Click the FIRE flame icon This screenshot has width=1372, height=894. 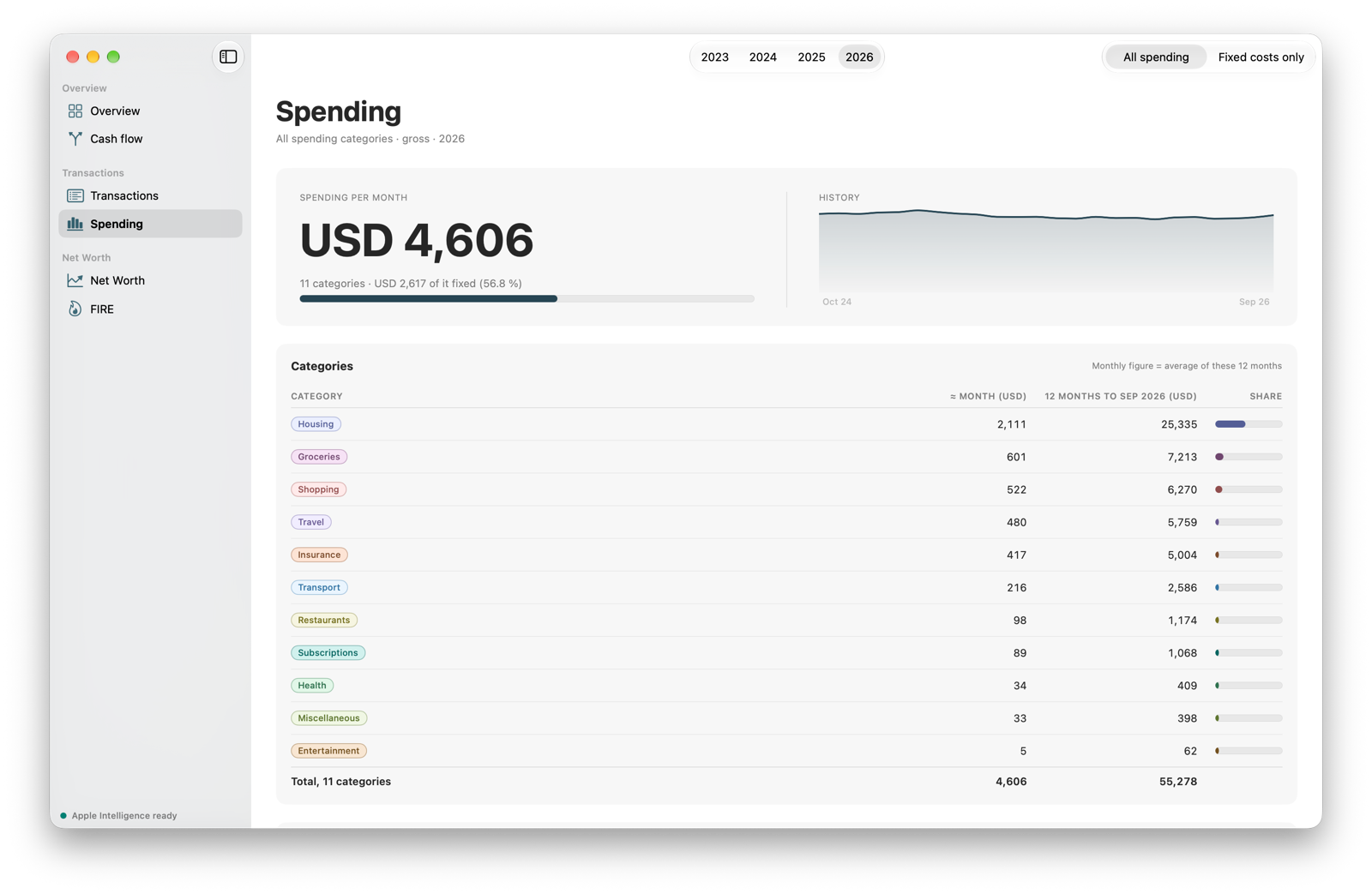pyautogui.click(x=75, y=309)
